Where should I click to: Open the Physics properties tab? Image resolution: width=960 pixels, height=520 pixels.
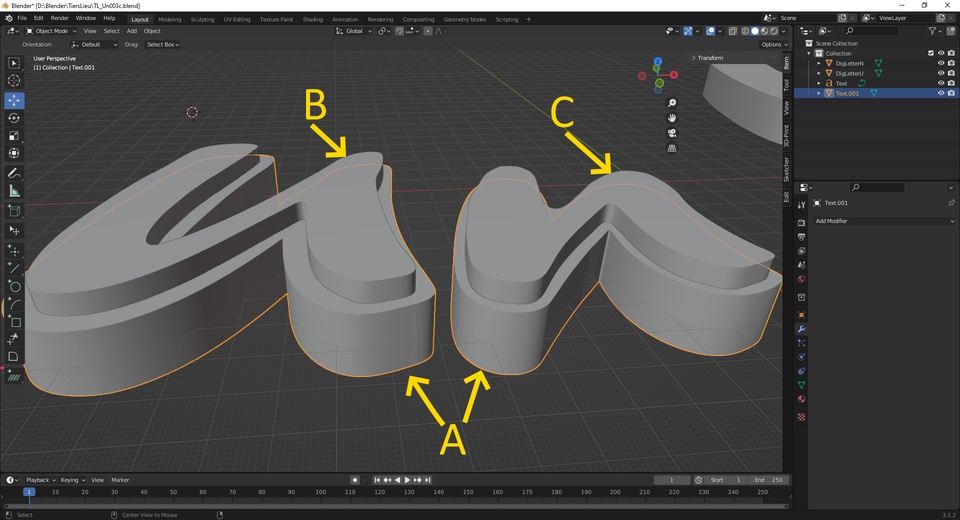pyautogui.click(x=801, y=357)
